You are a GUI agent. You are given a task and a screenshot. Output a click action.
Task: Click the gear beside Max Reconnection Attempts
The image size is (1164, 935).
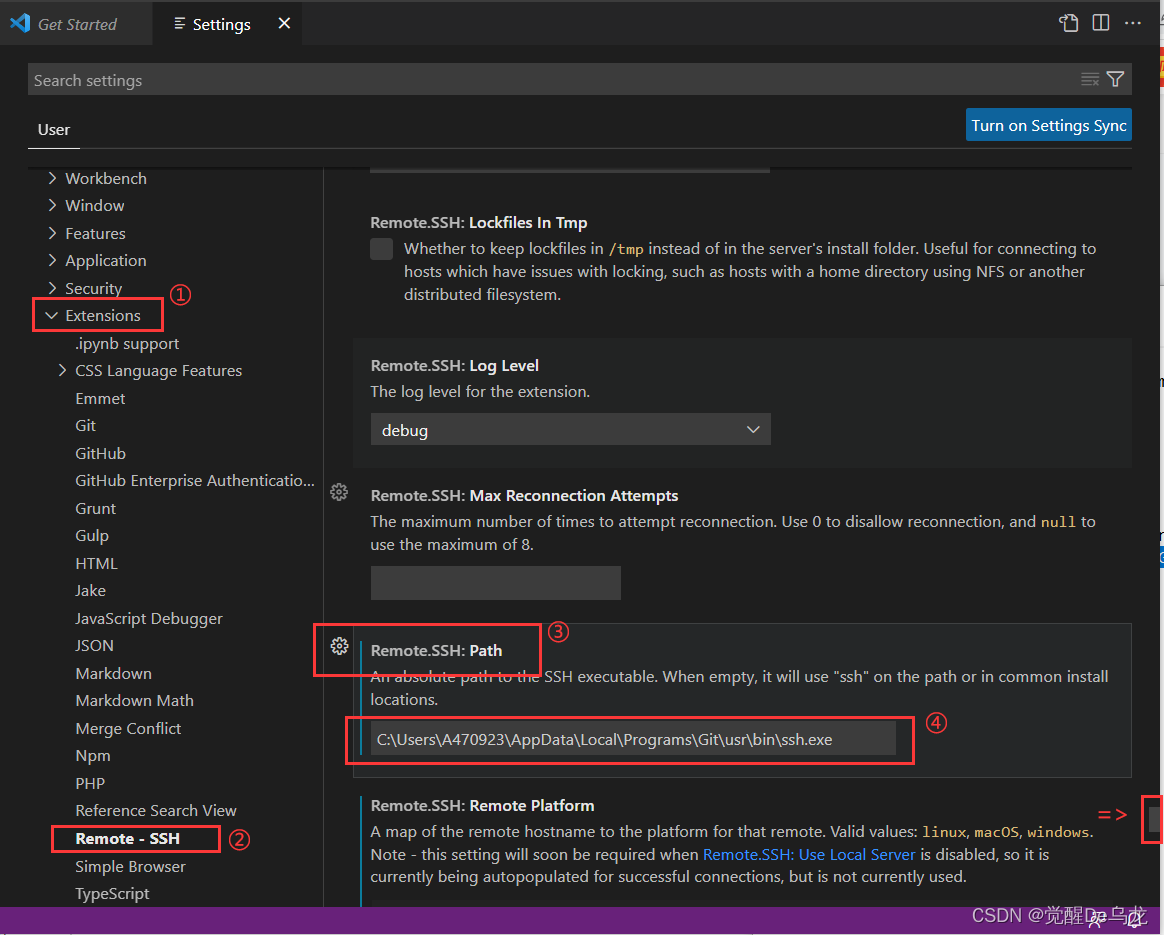tap(338, 492)
